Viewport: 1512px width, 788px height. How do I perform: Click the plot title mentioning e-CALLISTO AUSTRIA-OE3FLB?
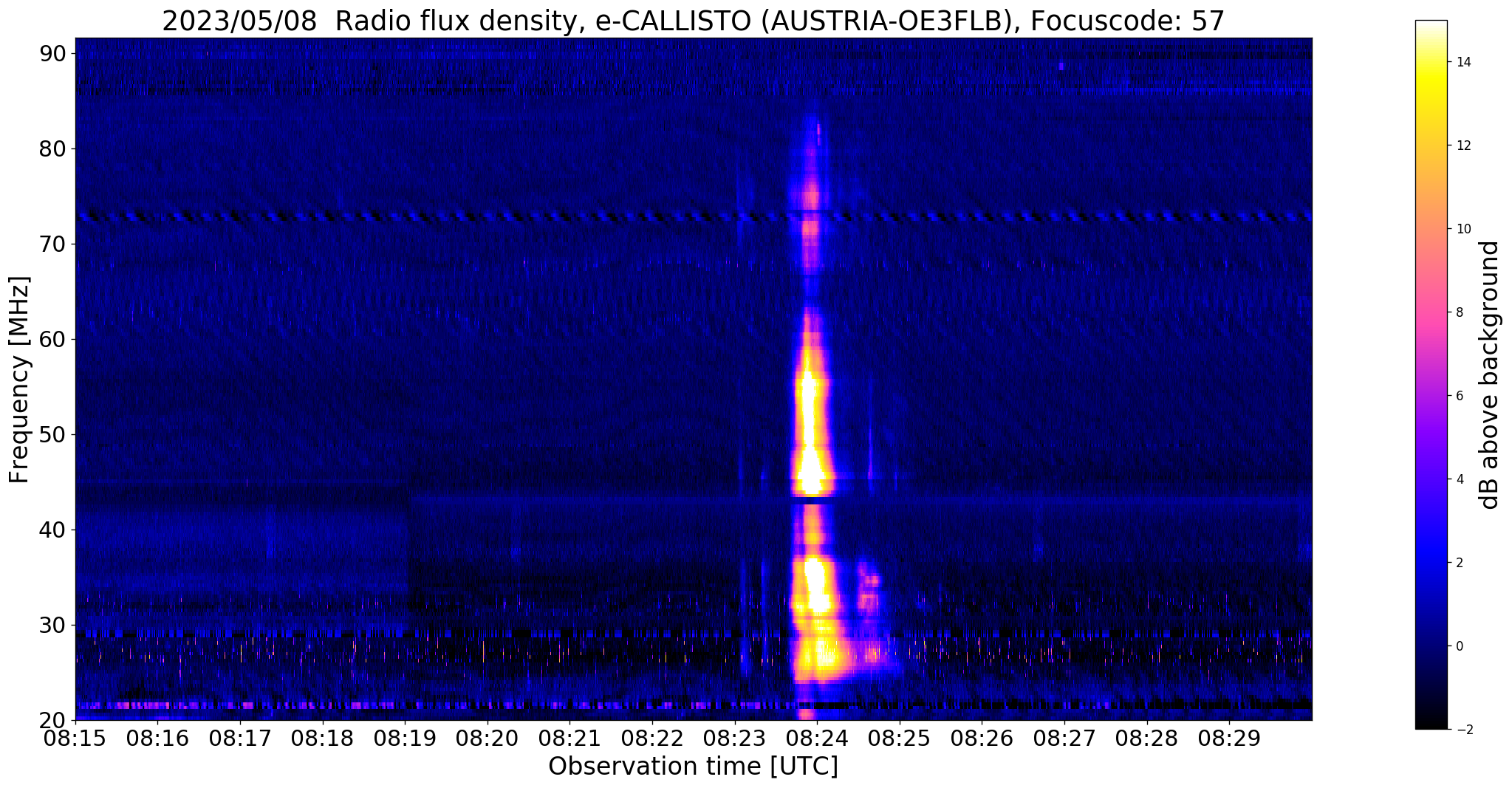click(x=693, y=20)
